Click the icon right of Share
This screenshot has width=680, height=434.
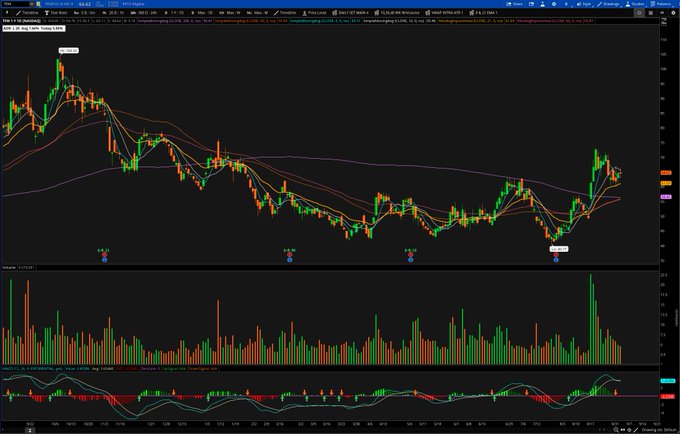coord(531,4)
